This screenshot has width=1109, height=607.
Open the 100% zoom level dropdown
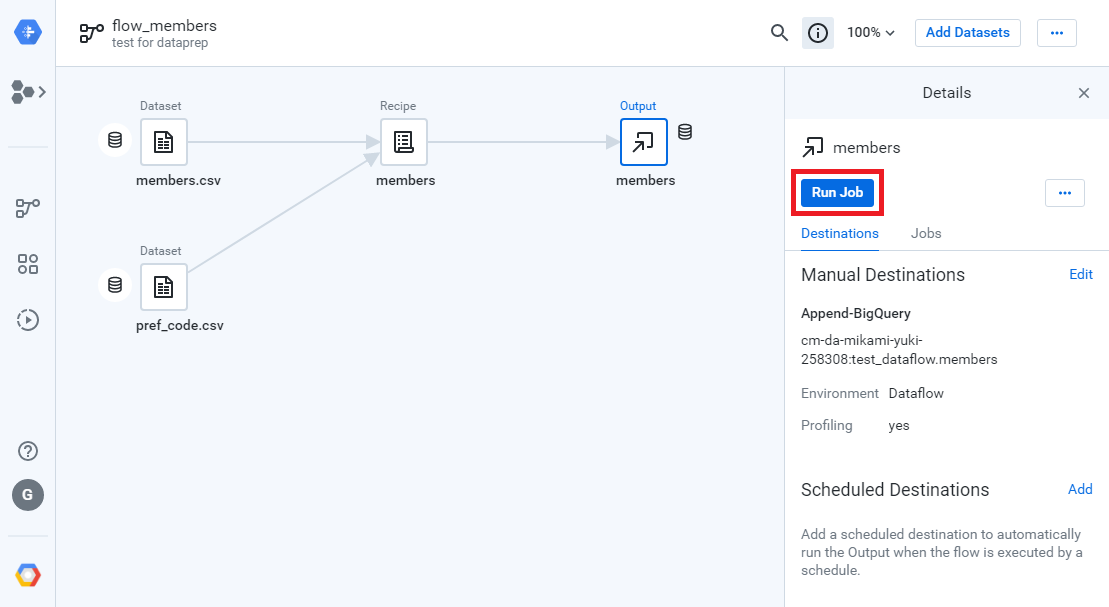click(870, 32)
